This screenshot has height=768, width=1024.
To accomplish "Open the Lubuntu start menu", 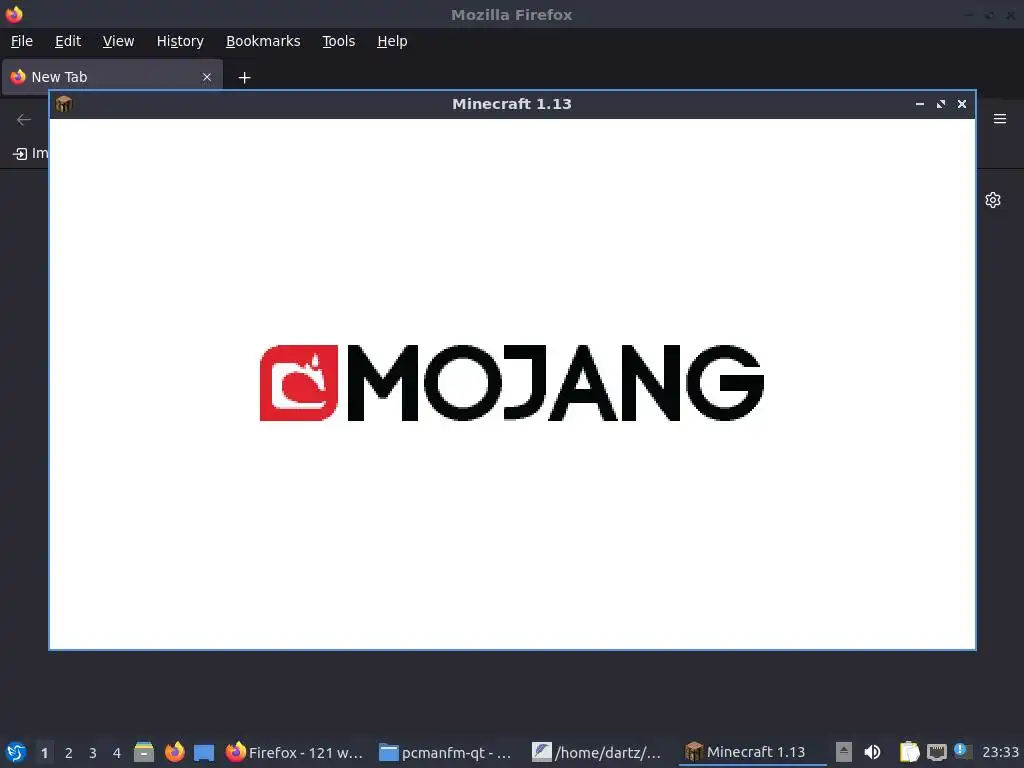I will (16, 752).
